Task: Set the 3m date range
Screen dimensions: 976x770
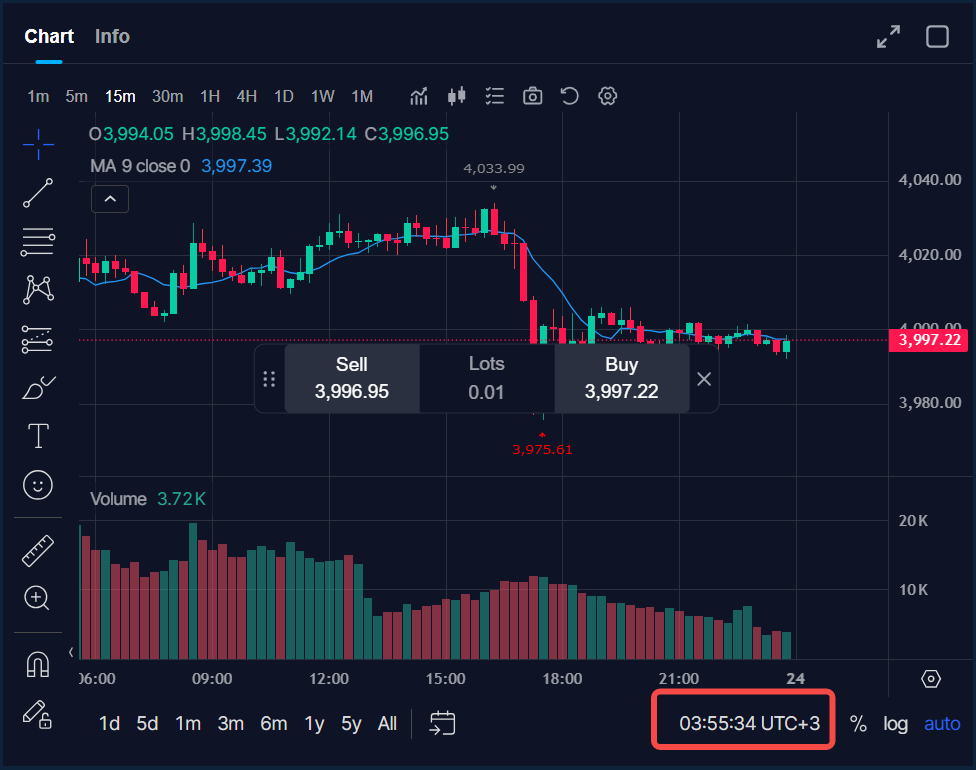Action: 230,724
